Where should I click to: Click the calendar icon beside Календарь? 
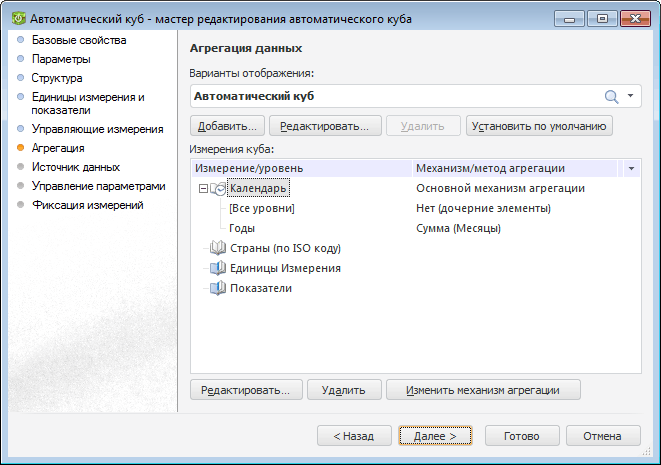tap(219, 188)
